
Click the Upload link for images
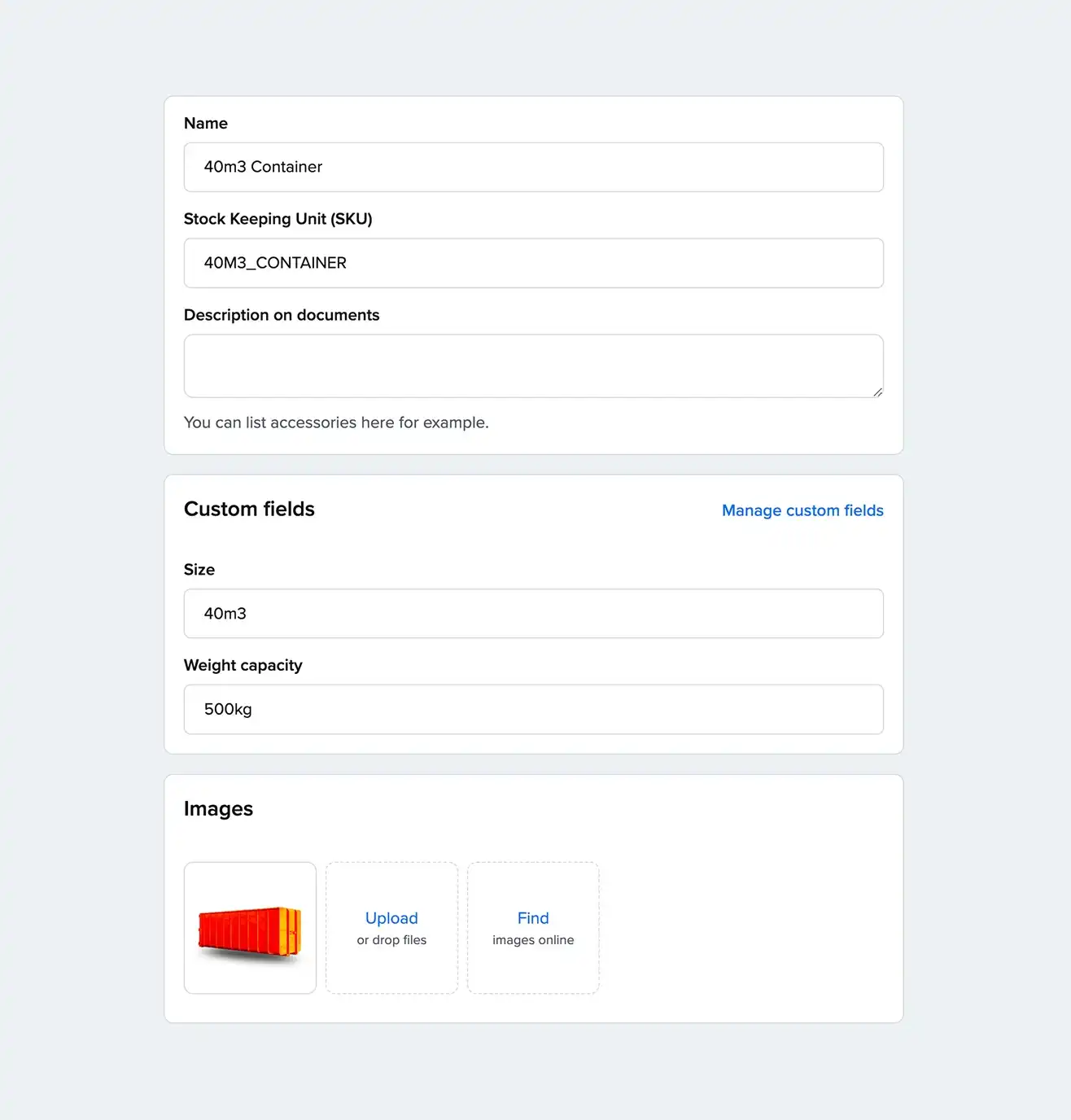[x=391, y=918]
